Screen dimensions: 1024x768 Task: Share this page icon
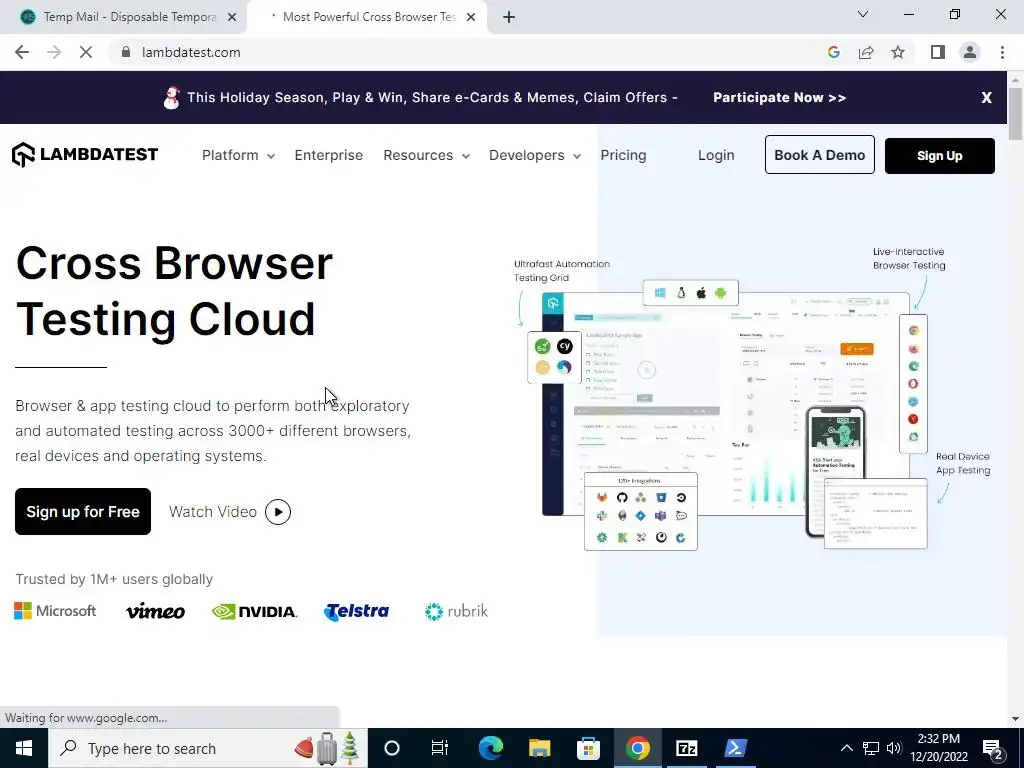[x=866, y=52]
